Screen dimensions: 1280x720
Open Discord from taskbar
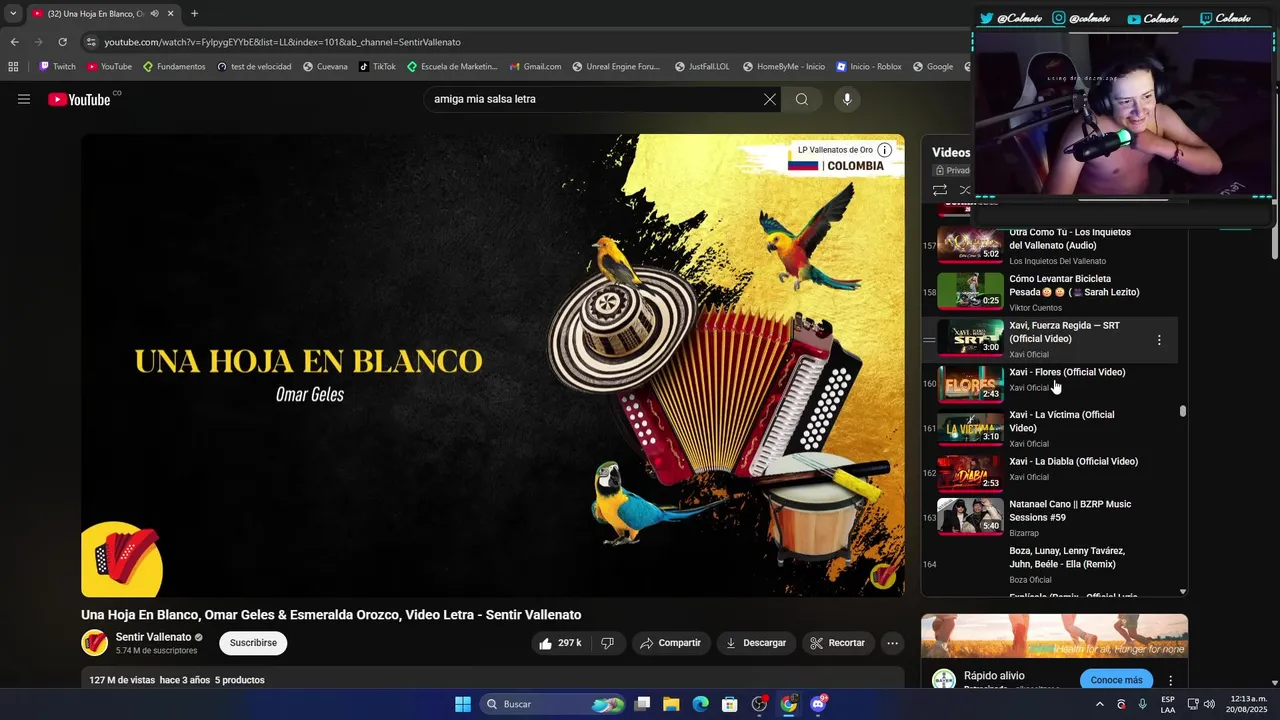click(818, 704)
